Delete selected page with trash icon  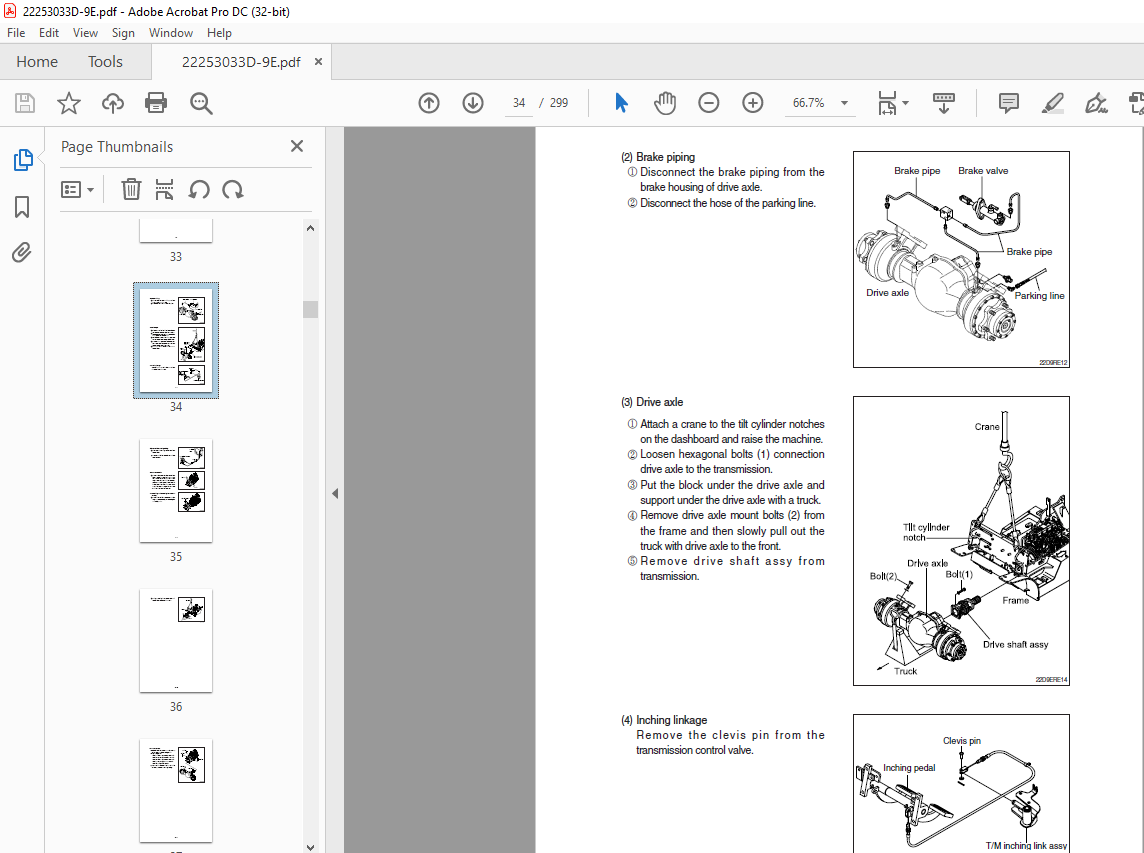[131, 190]
